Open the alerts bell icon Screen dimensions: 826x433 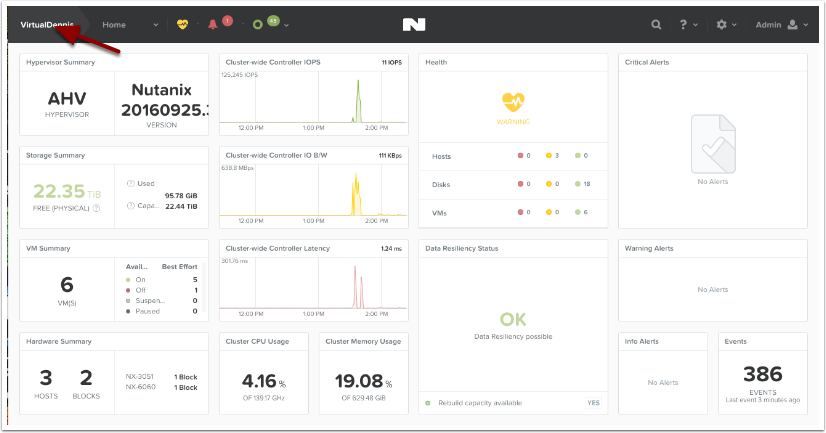pyautogui.click(x=214, y=24)
